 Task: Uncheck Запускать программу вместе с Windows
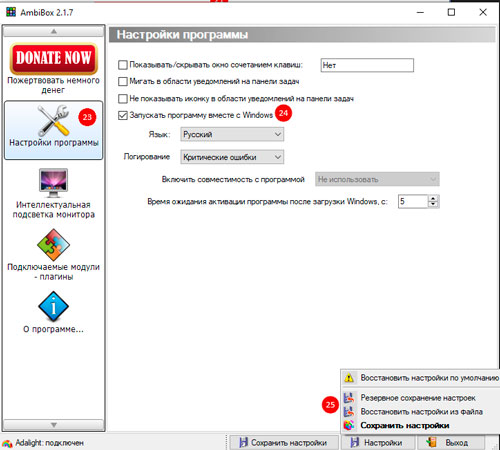(123, 115)
